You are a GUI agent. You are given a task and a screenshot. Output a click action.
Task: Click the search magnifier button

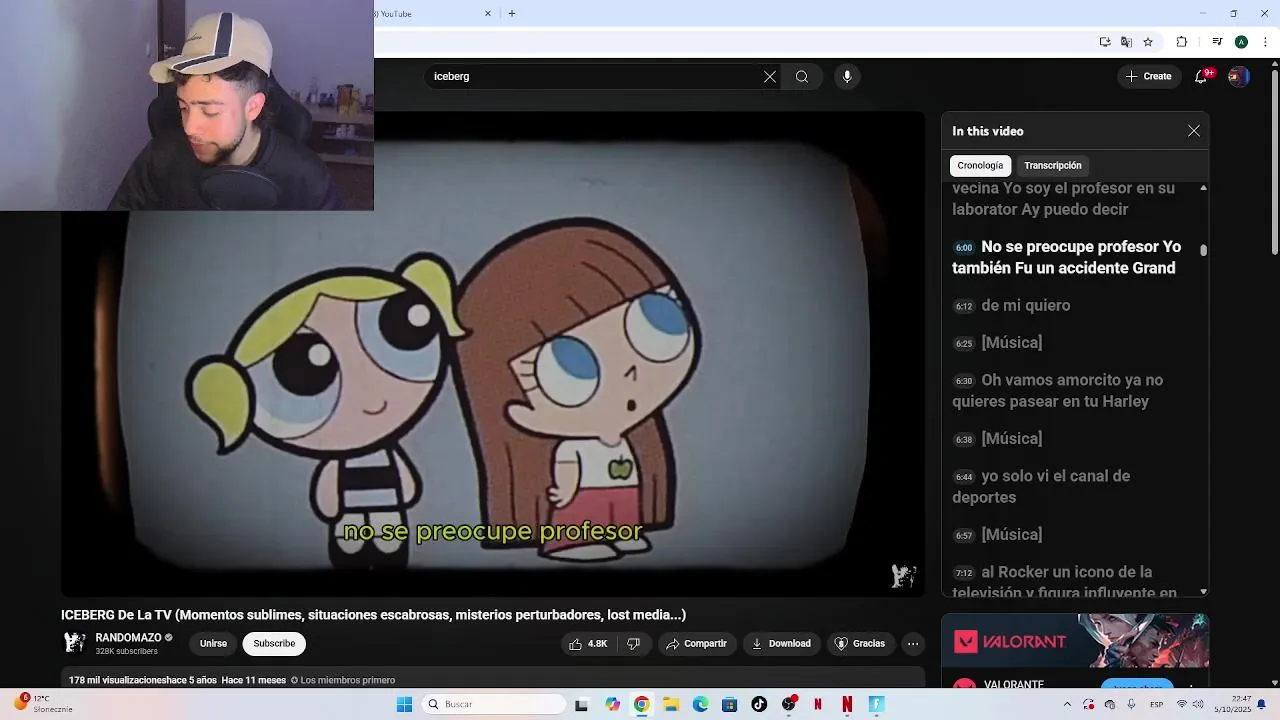[802, 77]
